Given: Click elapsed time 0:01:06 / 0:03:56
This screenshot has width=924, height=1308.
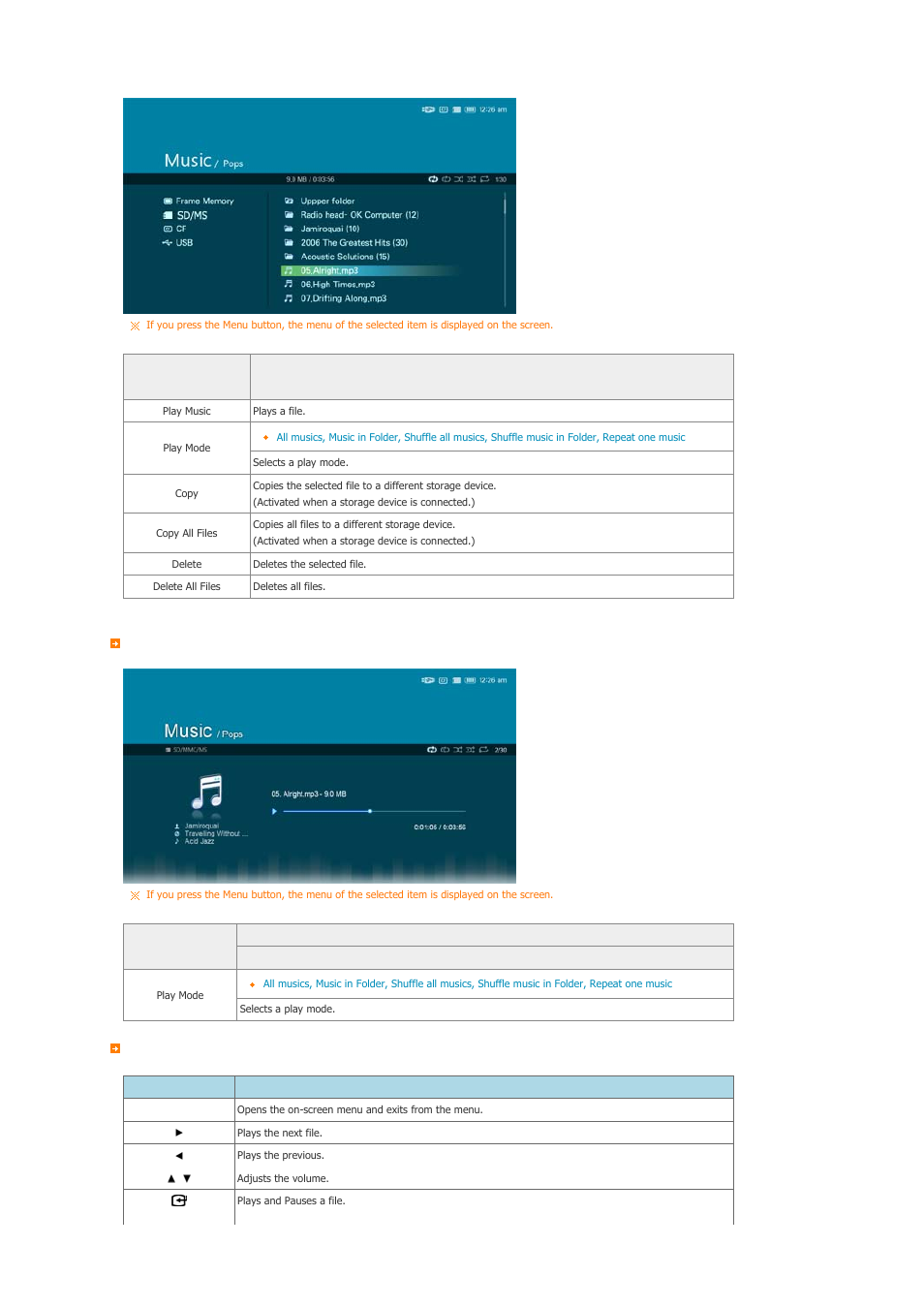Looking at the screenshot, I should tap(440, 827).
